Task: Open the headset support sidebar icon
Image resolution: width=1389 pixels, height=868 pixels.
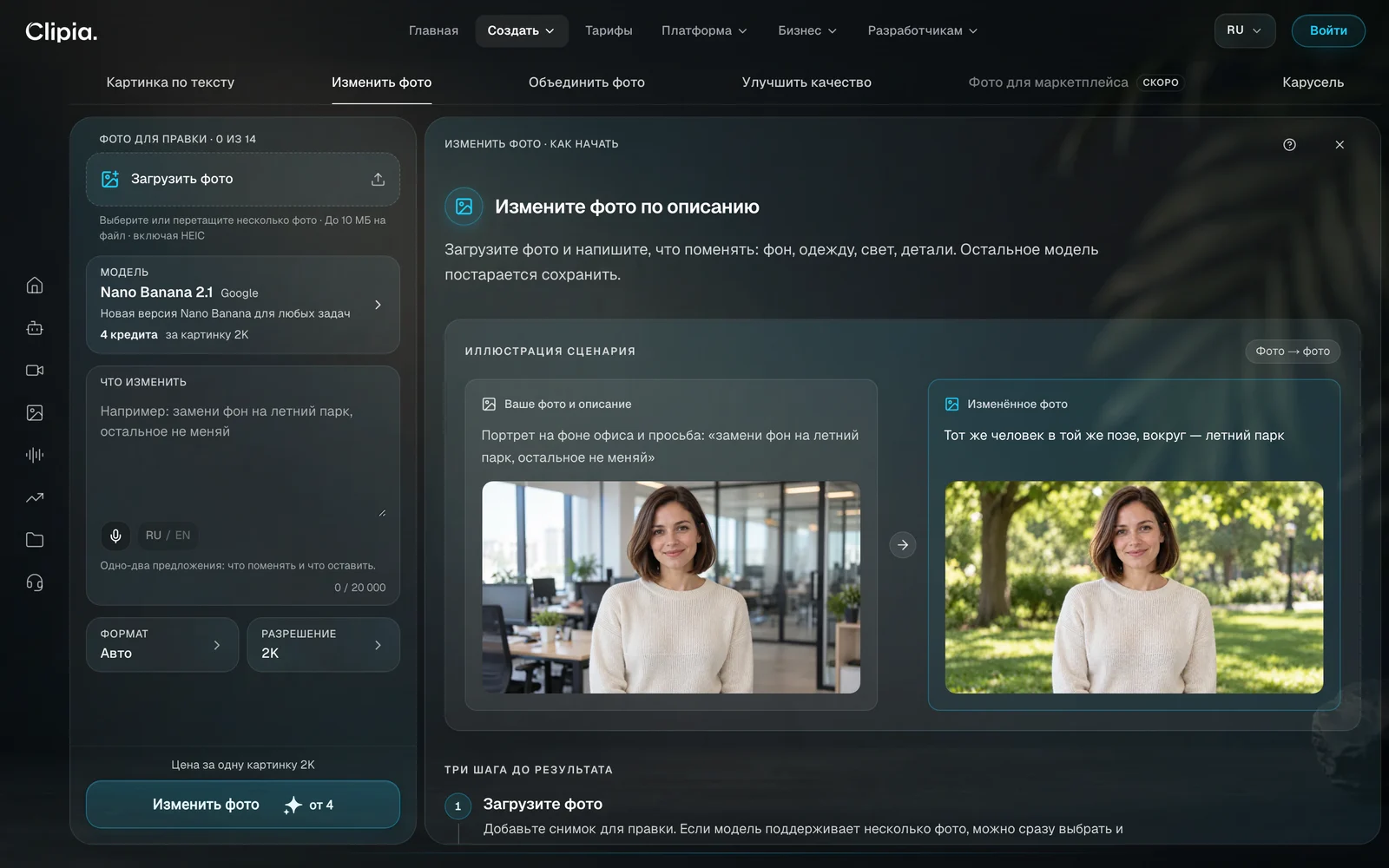Action: pyautogui.click(x=35, y=582)
